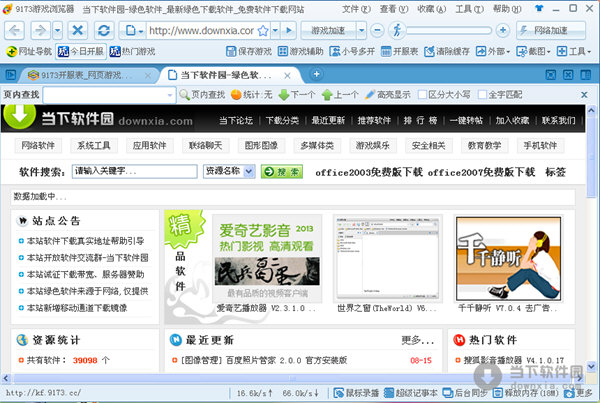Click 上一个 find-previous green arrow
Screen dimensions: 600x403
[340, 95]
